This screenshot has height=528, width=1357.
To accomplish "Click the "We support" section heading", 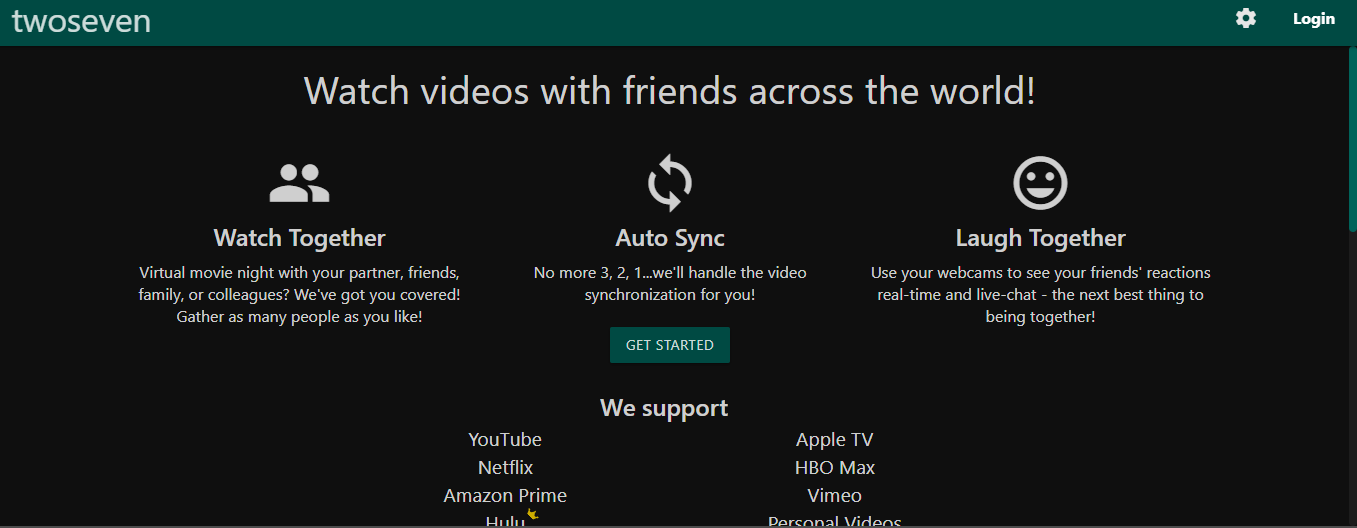I will pos(664,408).
